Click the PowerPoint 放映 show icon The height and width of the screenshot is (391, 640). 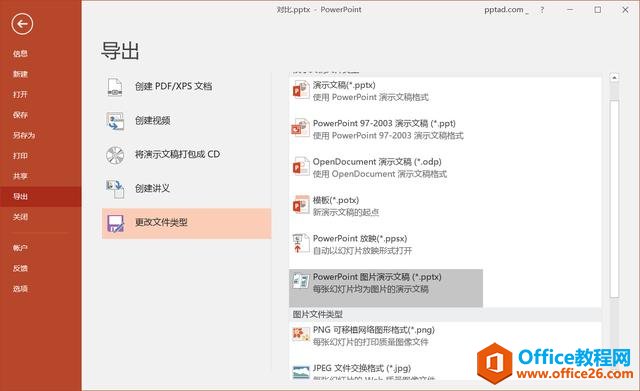click(301, 243)
